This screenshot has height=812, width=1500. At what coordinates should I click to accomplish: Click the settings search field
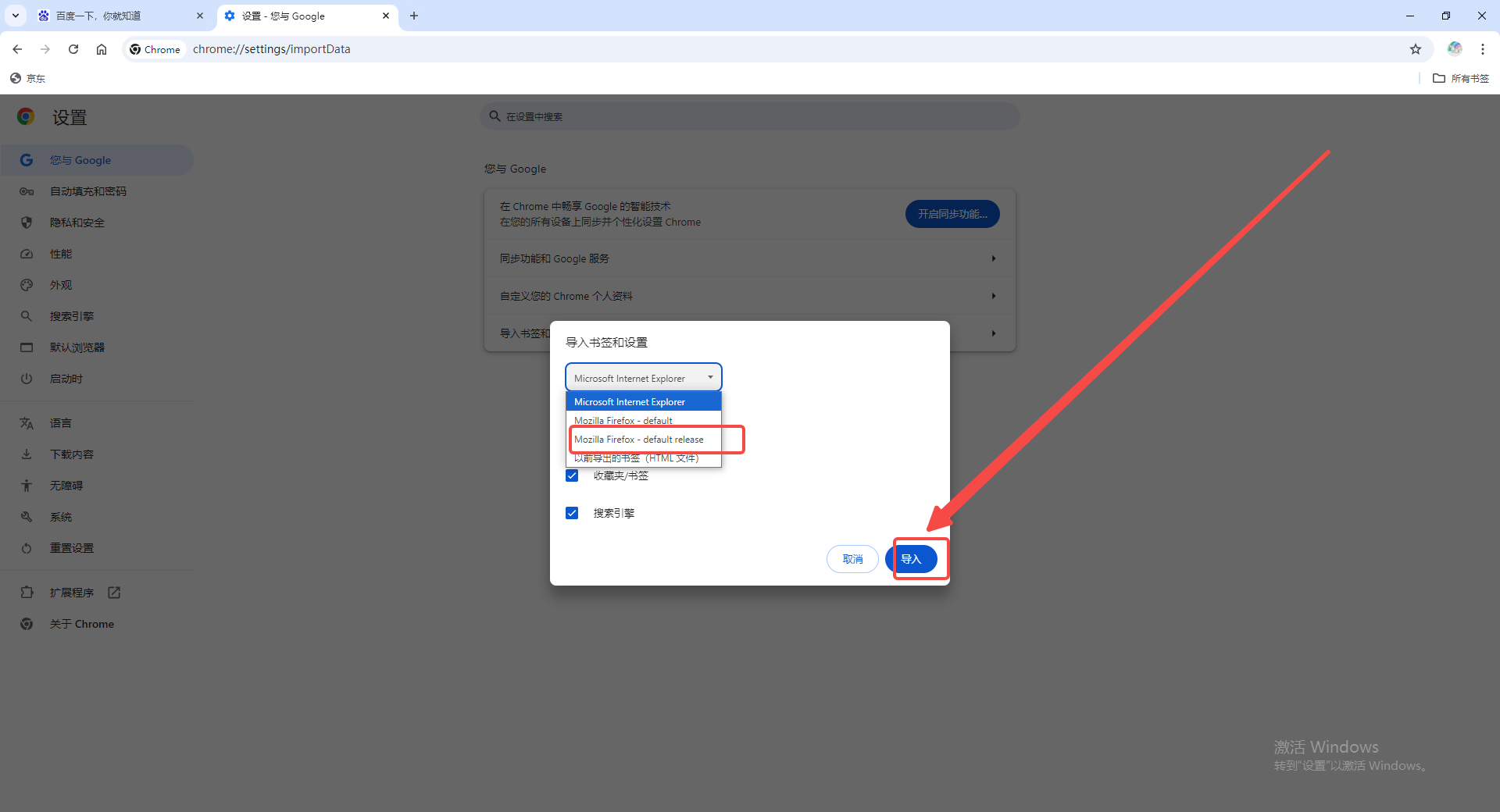[x=750, y=116]
